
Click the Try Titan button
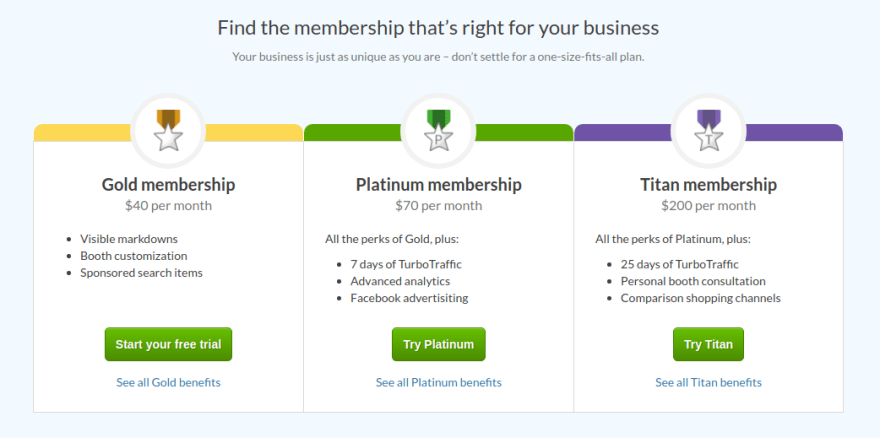click(x=708, y=344)
